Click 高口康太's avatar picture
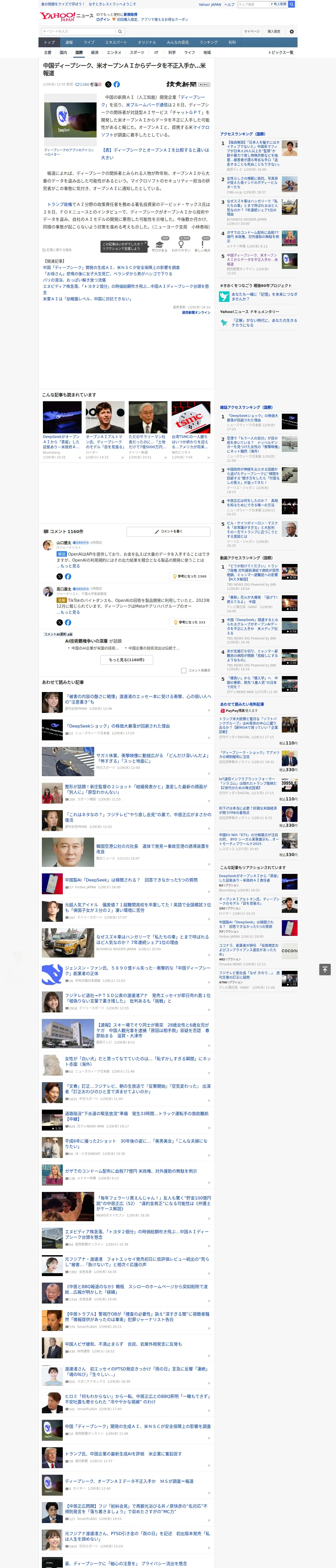This screenshot has height=1568, width=336. (48, 592)
